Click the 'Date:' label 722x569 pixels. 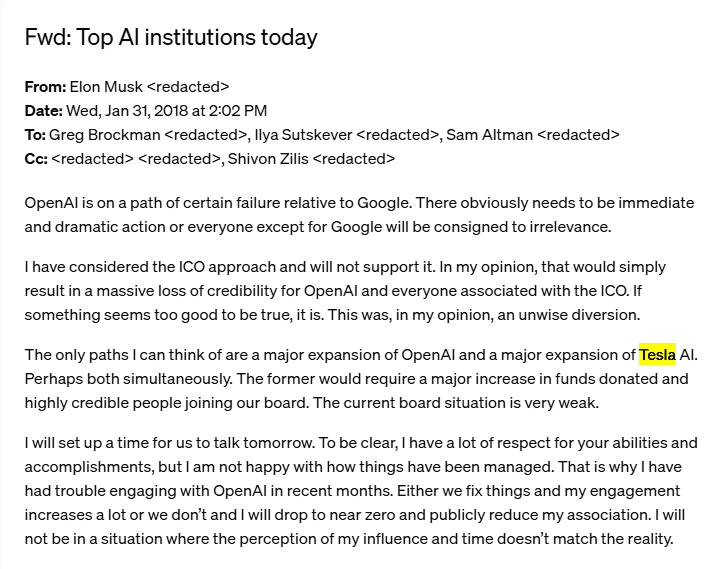click(x=44, y=110)
